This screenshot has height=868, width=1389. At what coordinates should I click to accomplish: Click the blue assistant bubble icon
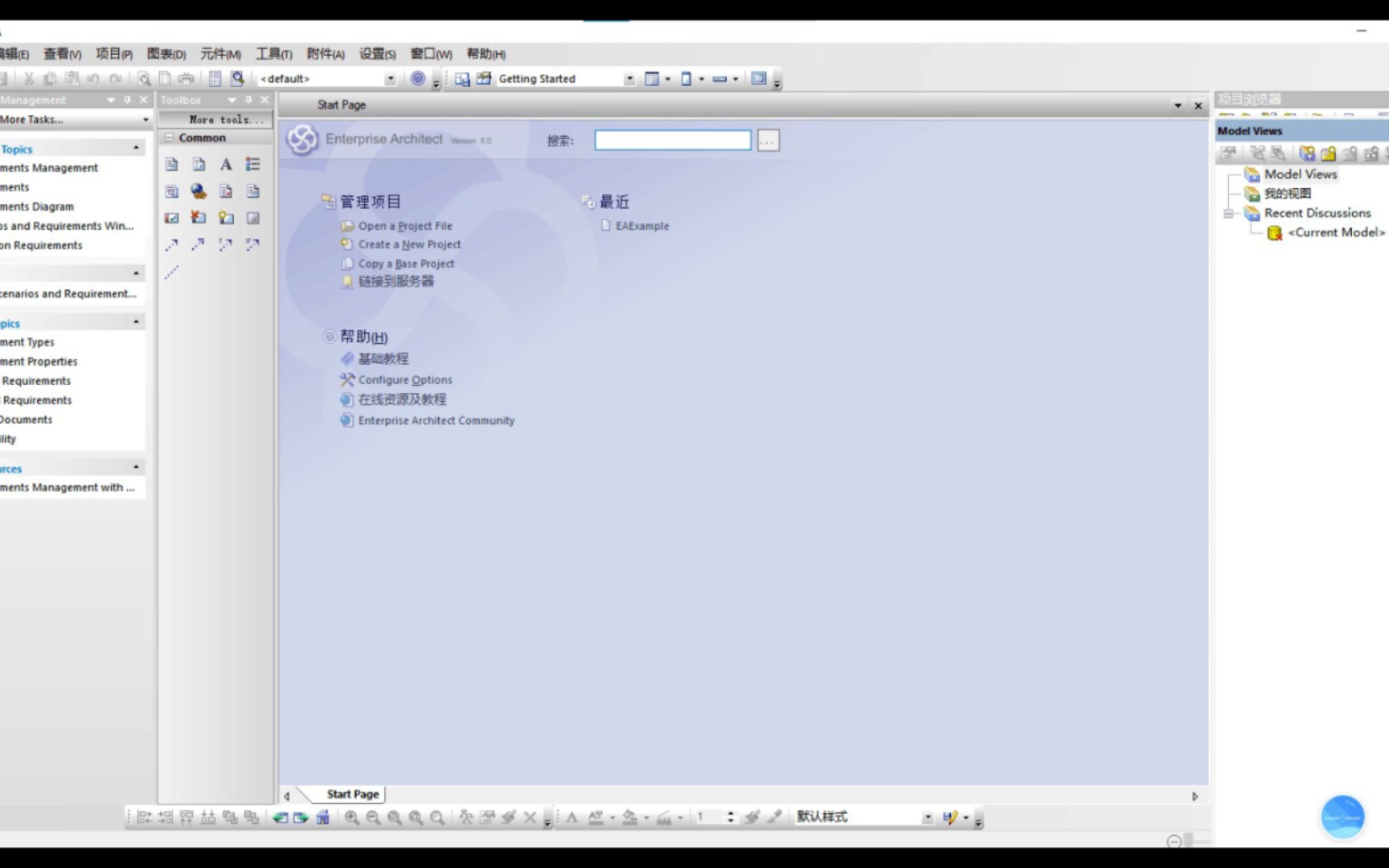coord(1342,817)
